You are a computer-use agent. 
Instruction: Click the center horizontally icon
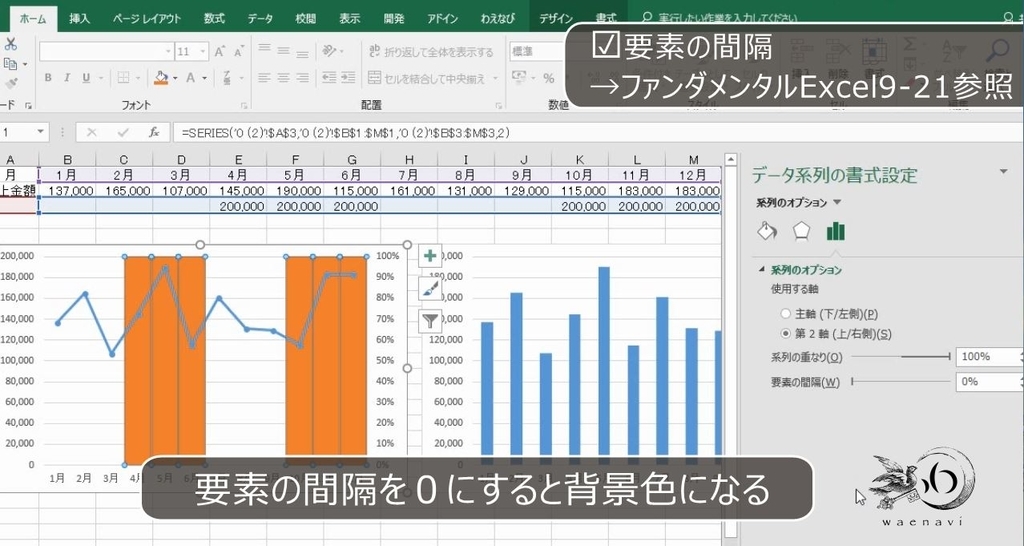point(283,78)
